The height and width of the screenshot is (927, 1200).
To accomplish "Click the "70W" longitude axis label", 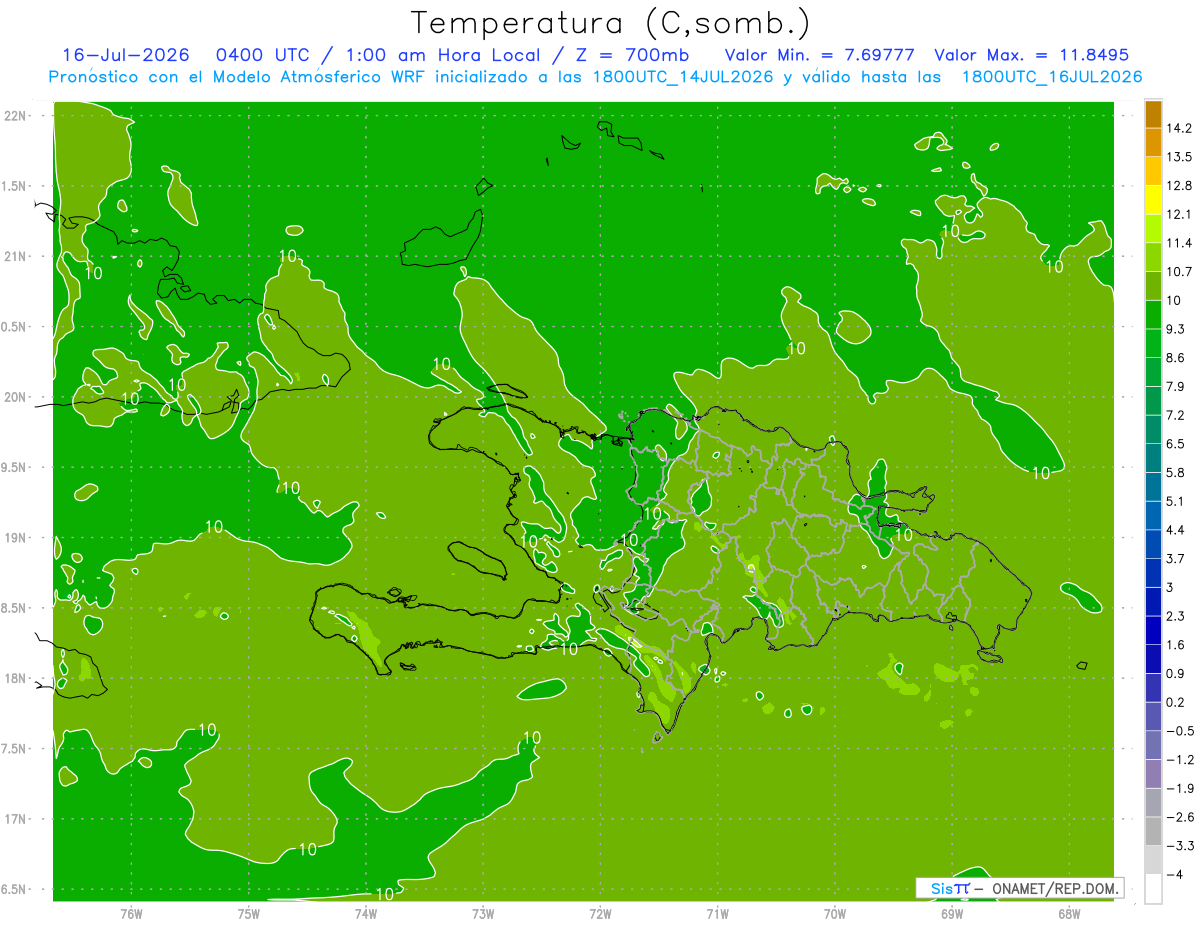I will point(835,913).
